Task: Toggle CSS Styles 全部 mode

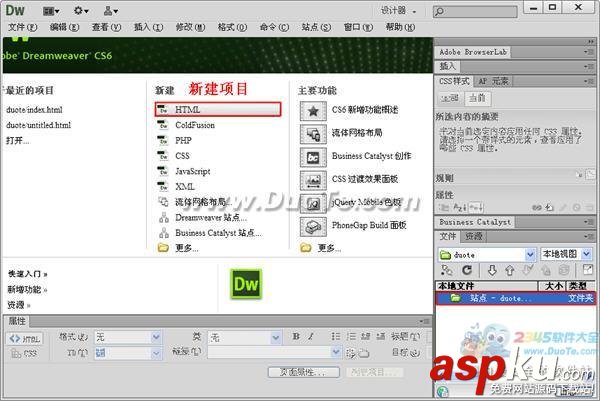Action: point(449,98)
